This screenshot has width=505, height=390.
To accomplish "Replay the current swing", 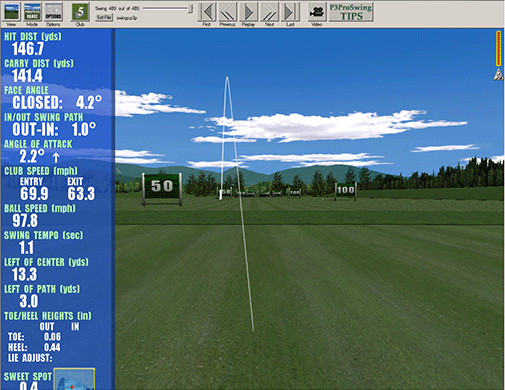I will (x=249, y=12).
